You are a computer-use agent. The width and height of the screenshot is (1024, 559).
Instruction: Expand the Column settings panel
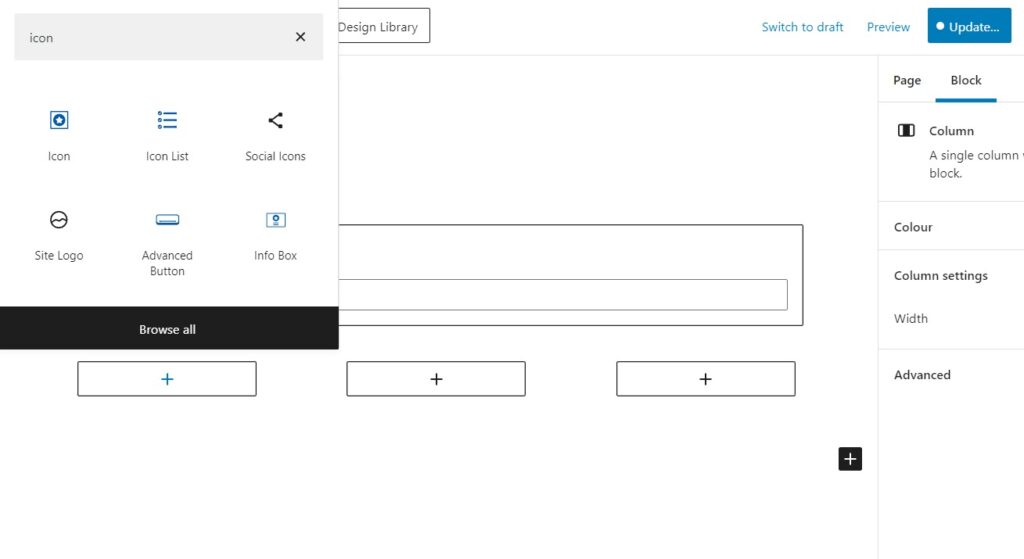(940, 276)
